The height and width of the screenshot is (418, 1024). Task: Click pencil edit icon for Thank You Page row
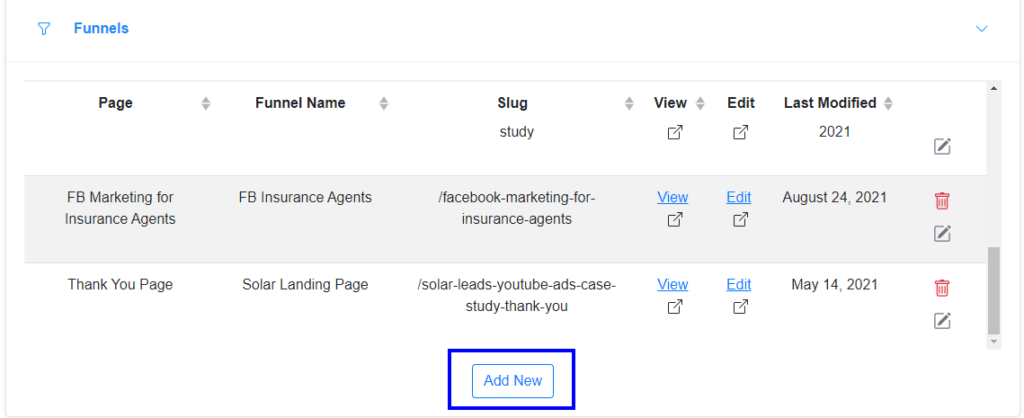pos(942,320)
